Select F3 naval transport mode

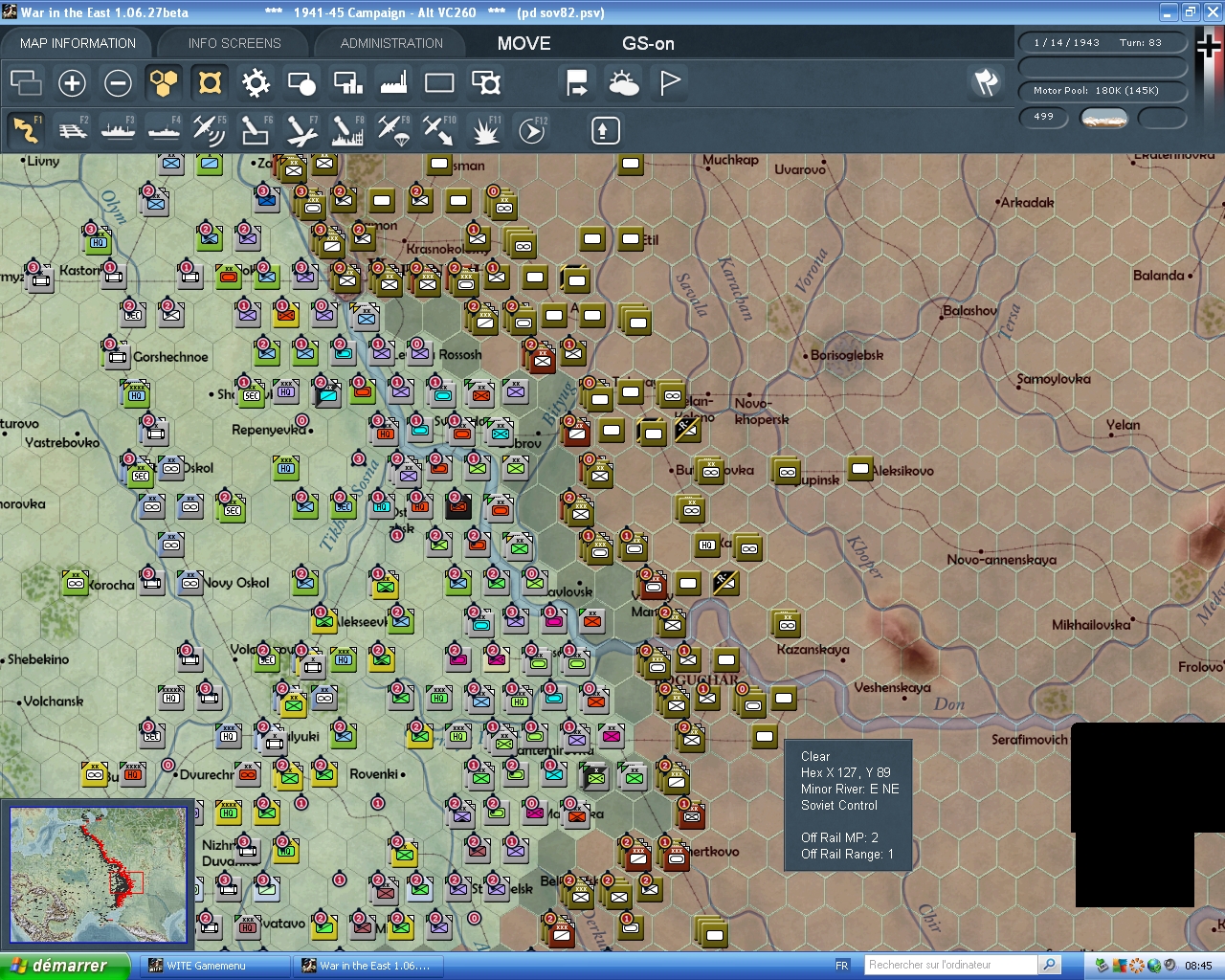pos(118,130)
